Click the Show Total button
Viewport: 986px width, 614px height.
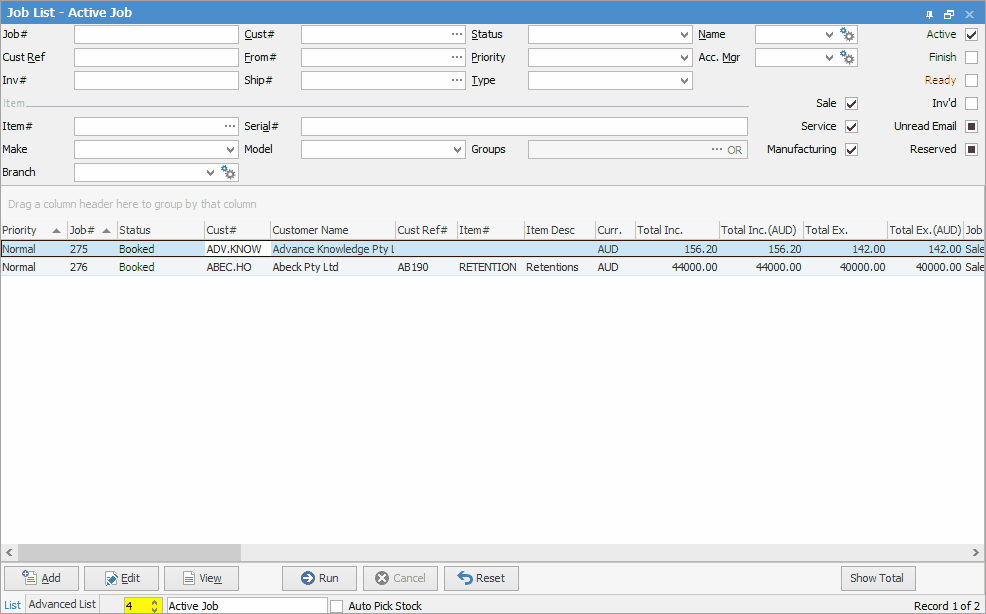tap(877, 578)
